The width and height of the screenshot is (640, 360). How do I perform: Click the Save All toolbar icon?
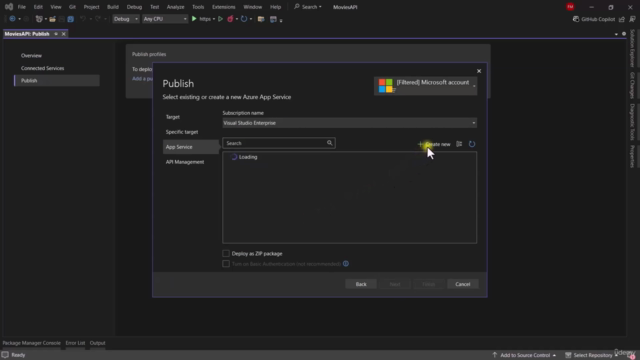[x=71, y=19]
